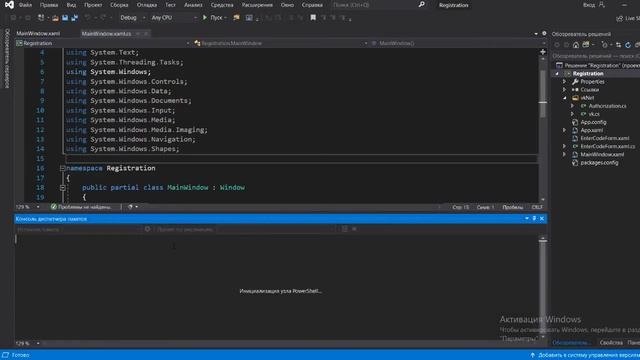Click the no problems found status indicator
Image resolution: width=640 pixels, height=360 pixels.
click(82, 207)
